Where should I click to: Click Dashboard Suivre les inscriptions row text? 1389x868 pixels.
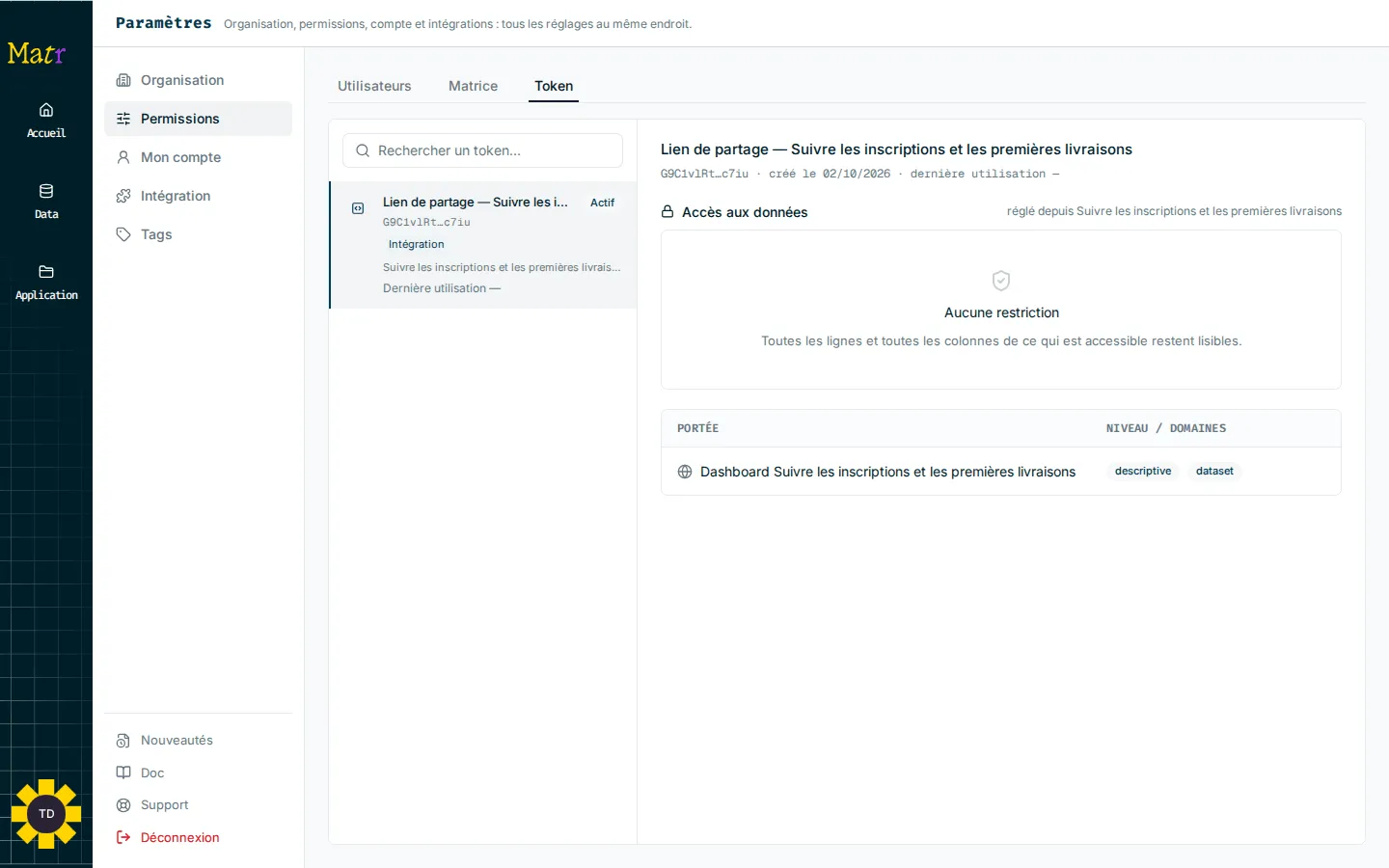tap(887, 472)
